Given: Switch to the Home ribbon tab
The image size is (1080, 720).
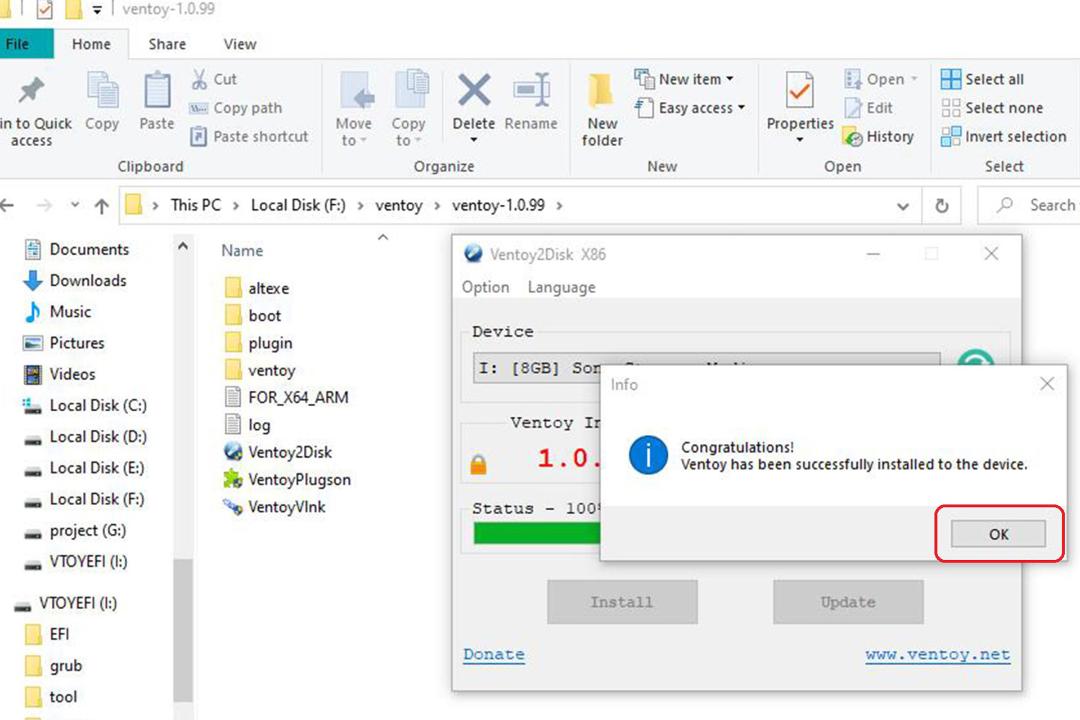Looking at the screenshot, I should [91, 44].
